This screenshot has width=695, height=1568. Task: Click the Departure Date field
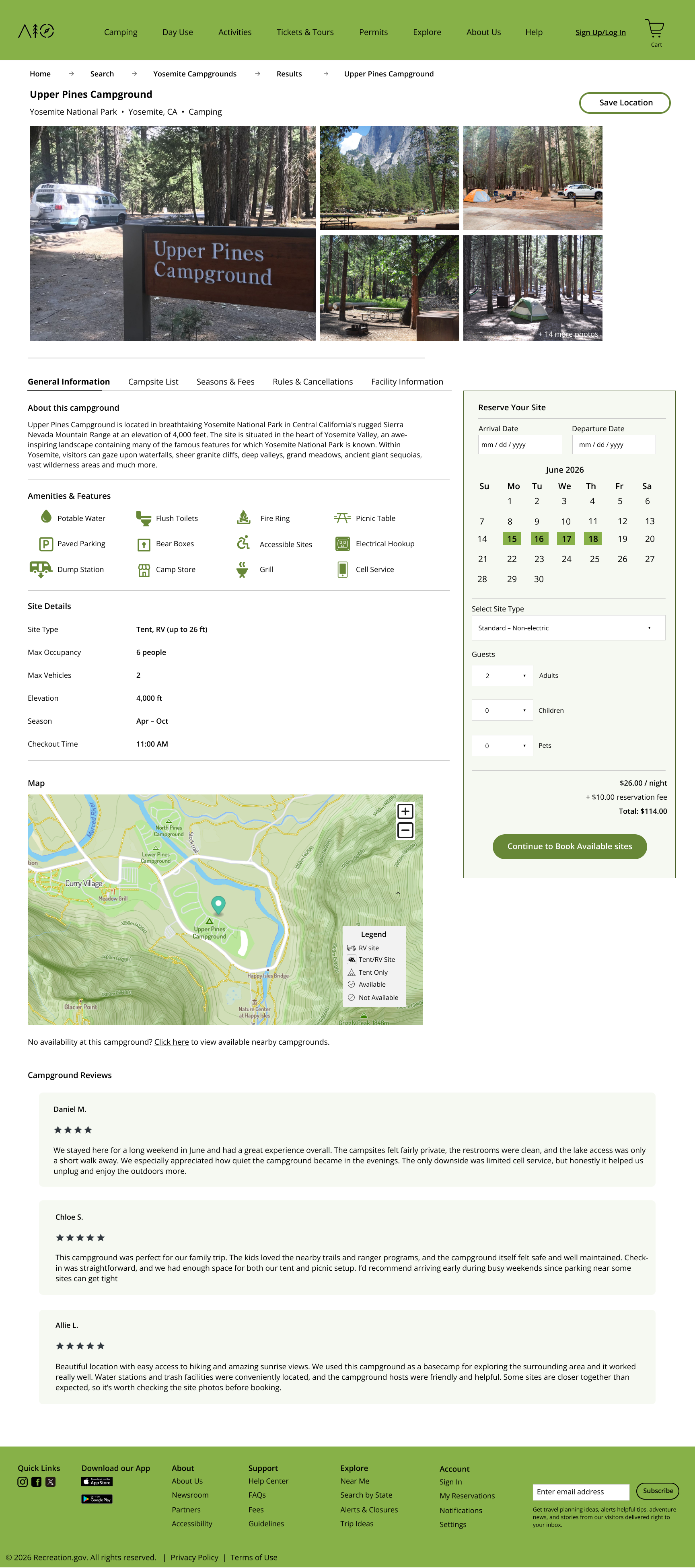click(x=613, y=444)
